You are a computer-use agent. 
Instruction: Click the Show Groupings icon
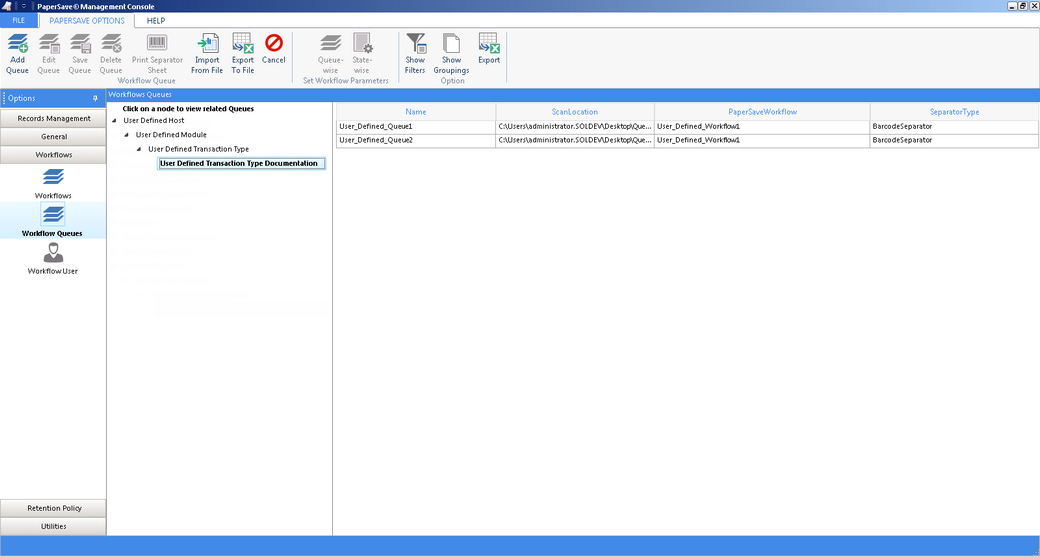click(452, 44)
